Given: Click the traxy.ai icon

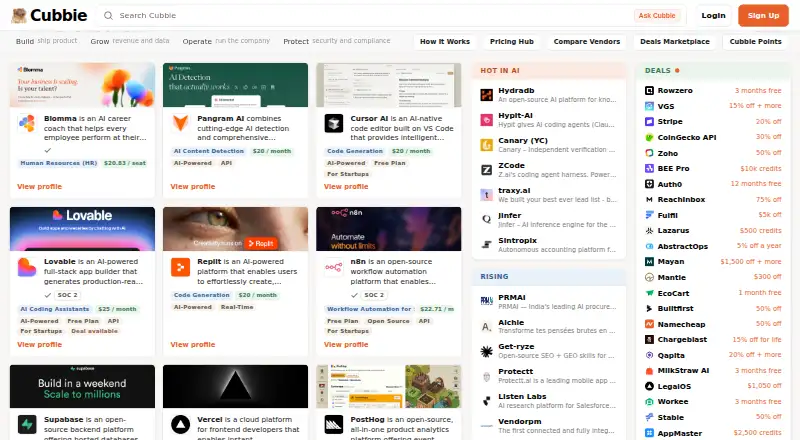Looking at the screenshot, I should pyautogui.click(x=487, y=195).
